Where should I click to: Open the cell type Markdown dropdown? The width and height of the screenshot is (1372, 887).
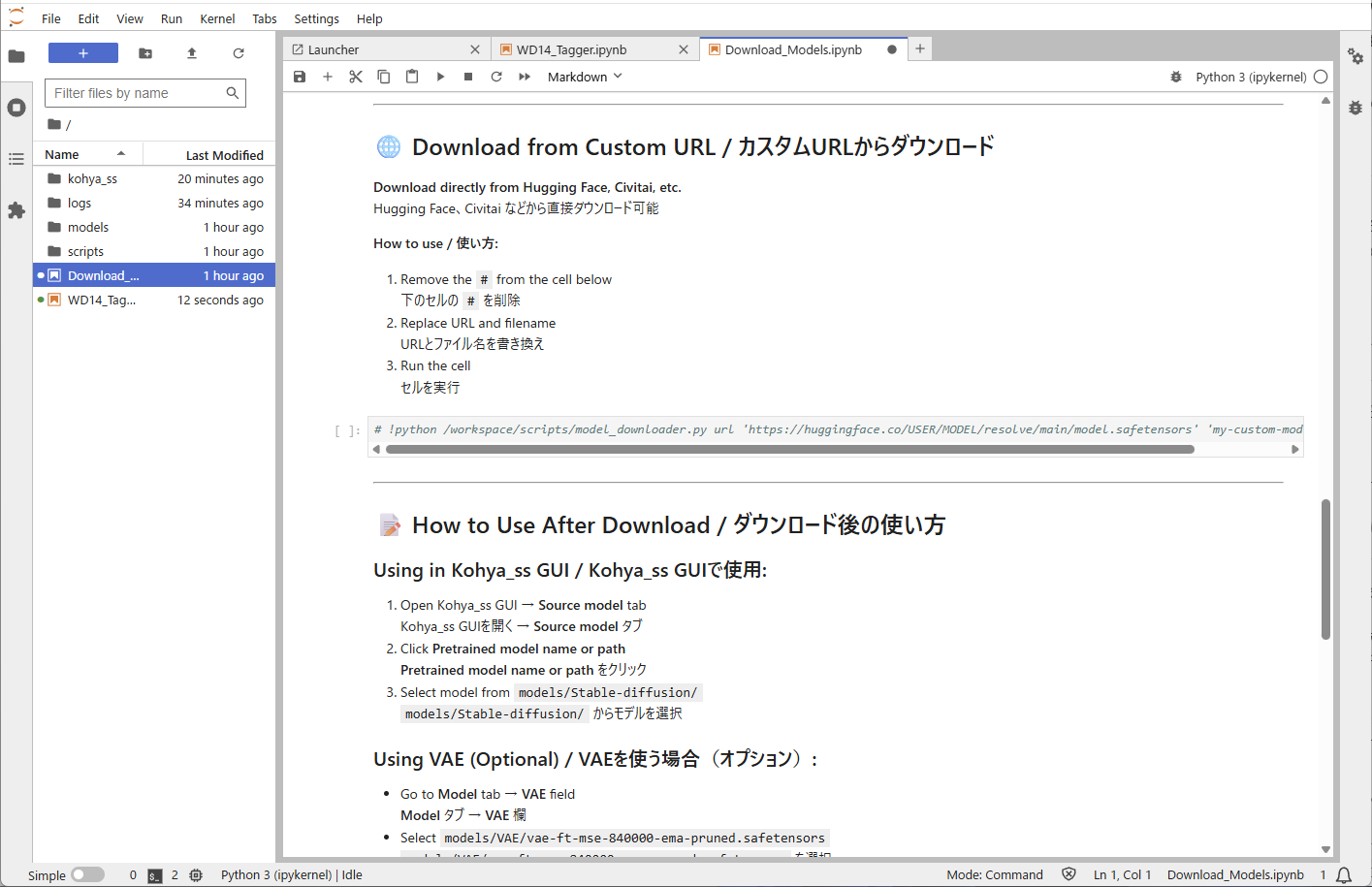tap(585, 77)
